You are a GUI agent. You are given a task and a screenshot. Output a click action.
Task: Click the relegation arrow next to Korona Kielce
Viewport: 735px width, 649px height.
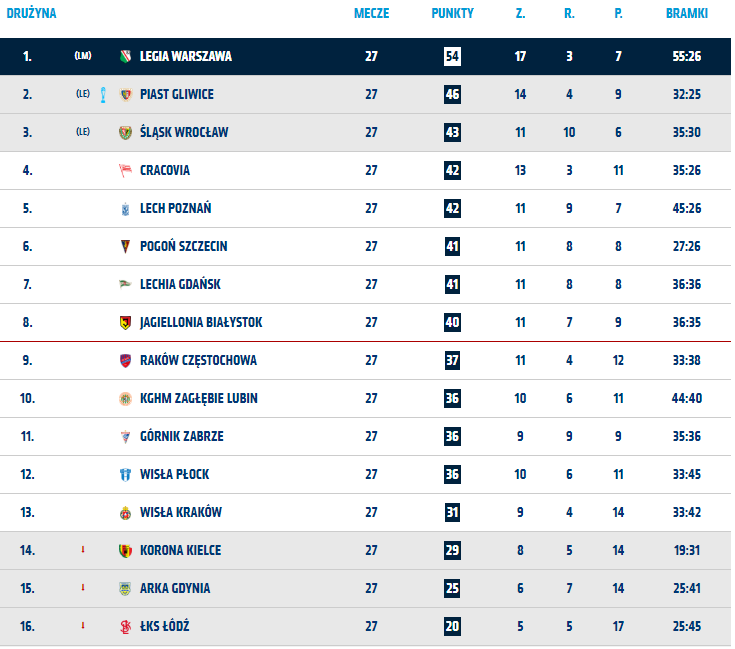pos(83,550)
